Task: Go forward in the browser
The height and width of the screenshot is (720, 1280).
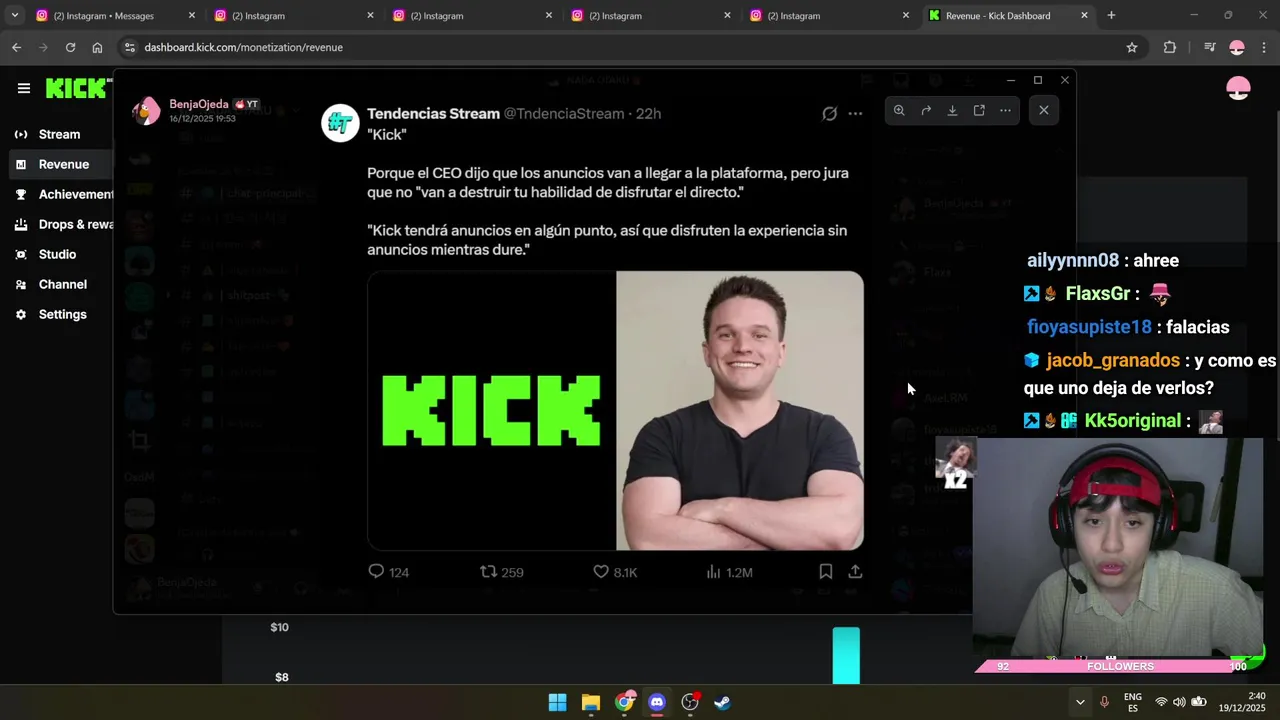Action: point(43,47)
